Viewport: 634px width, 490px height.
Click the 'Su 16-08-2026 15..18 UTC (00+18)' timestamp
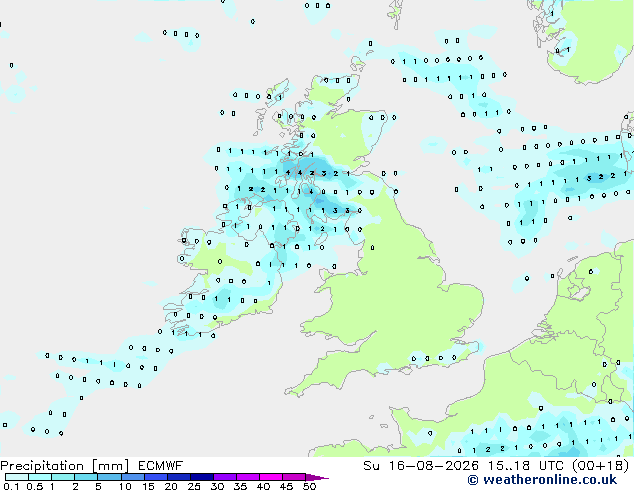[496, 466]
